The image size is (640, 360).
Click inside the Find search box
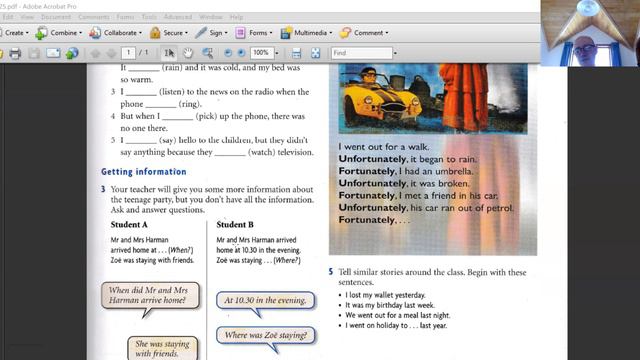362,53
